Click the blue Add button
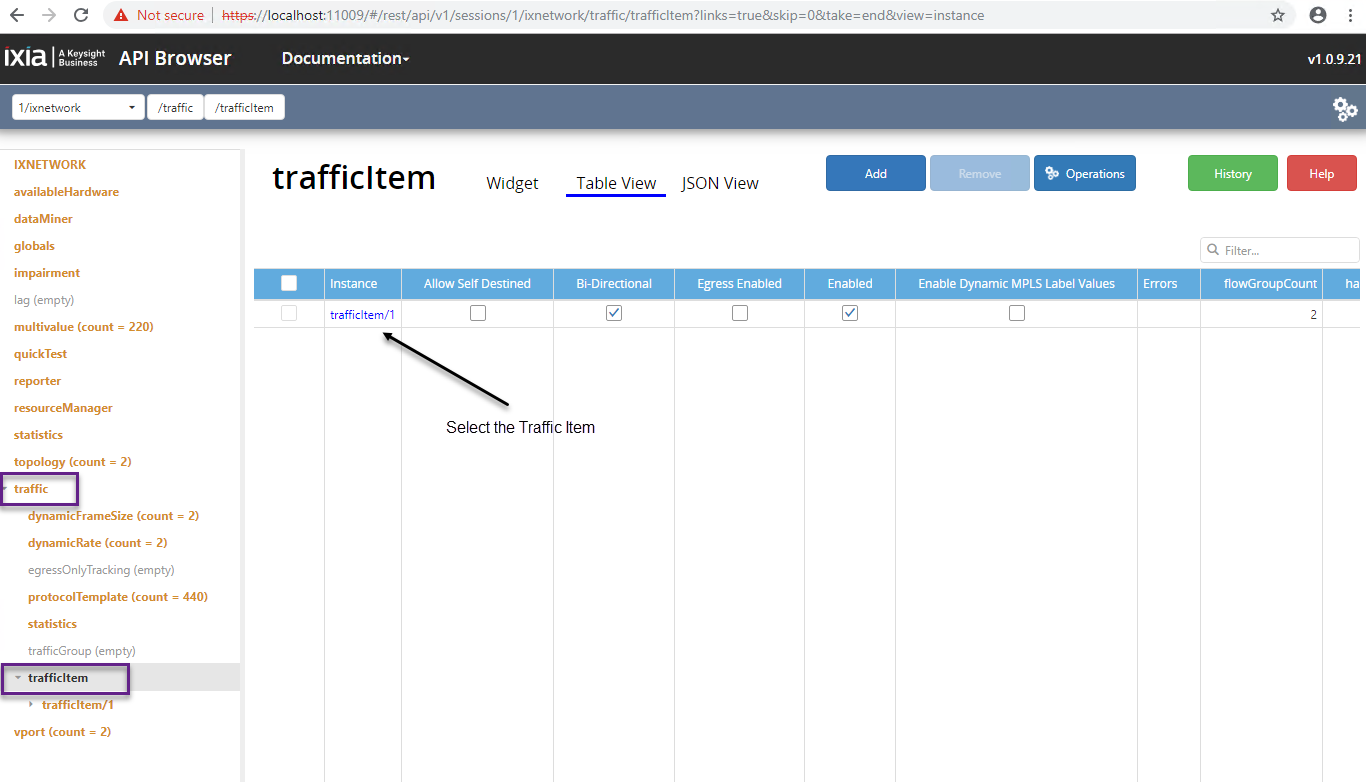Image resolution: width=1366 pixels, height=782 pixels. [x=875, y=173]
